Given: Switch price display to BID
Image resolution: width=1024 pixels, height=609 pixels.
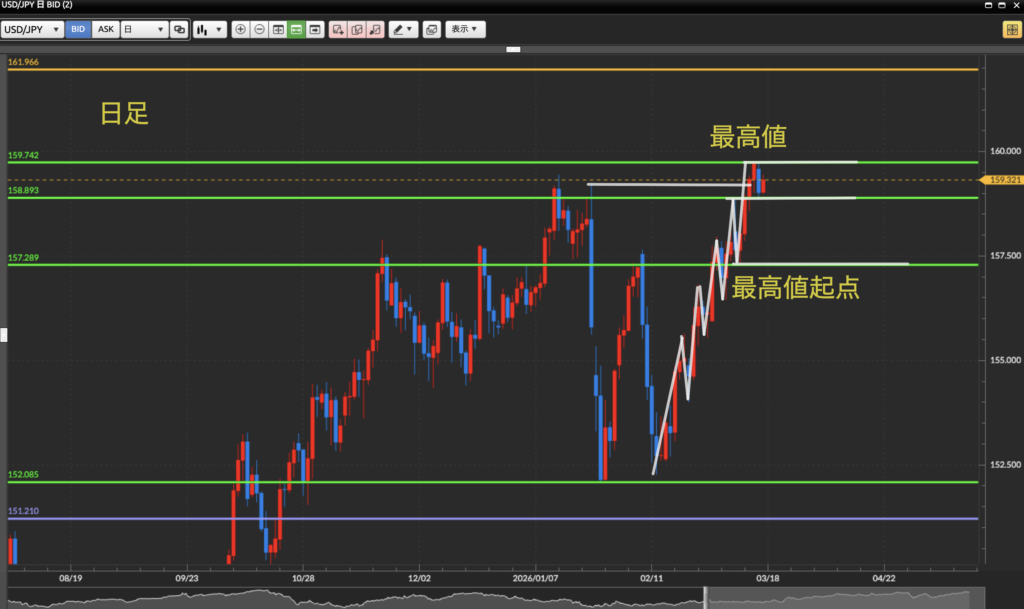Looking at the screenshot, I should (78, 30).
